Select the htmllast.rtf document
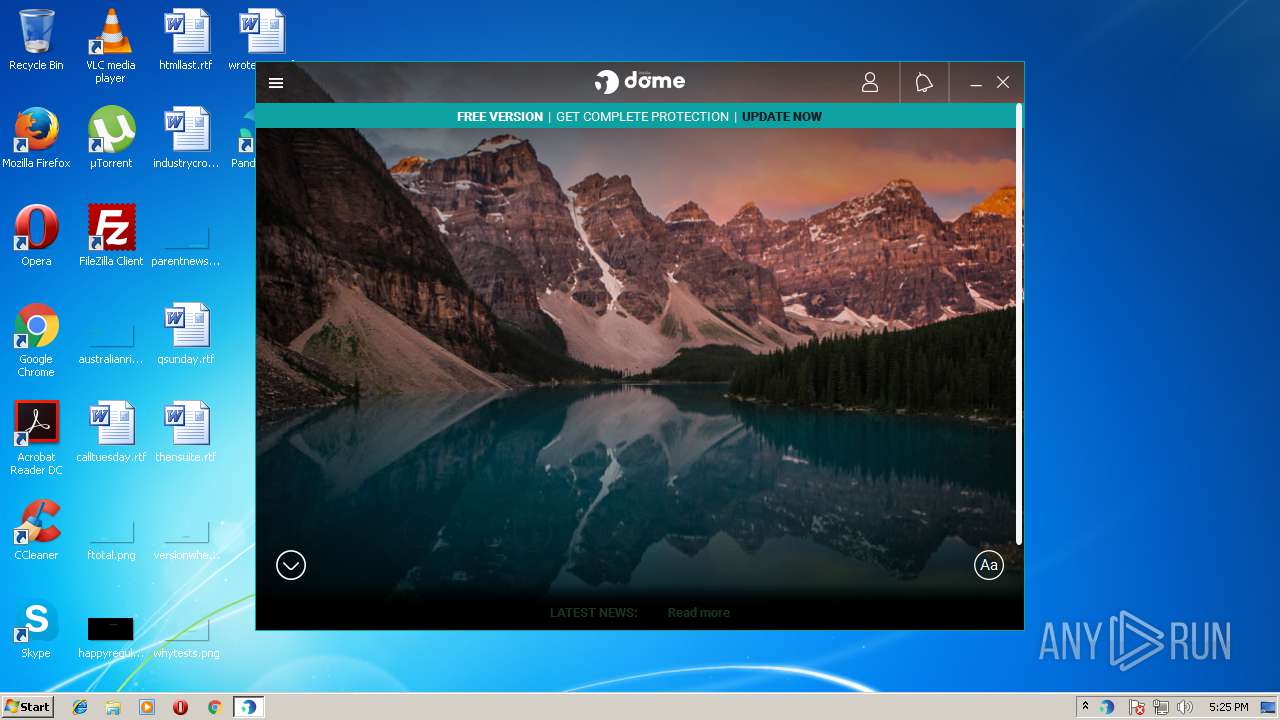This screenshot has height=720, width=1280. [x=186, y=40]
